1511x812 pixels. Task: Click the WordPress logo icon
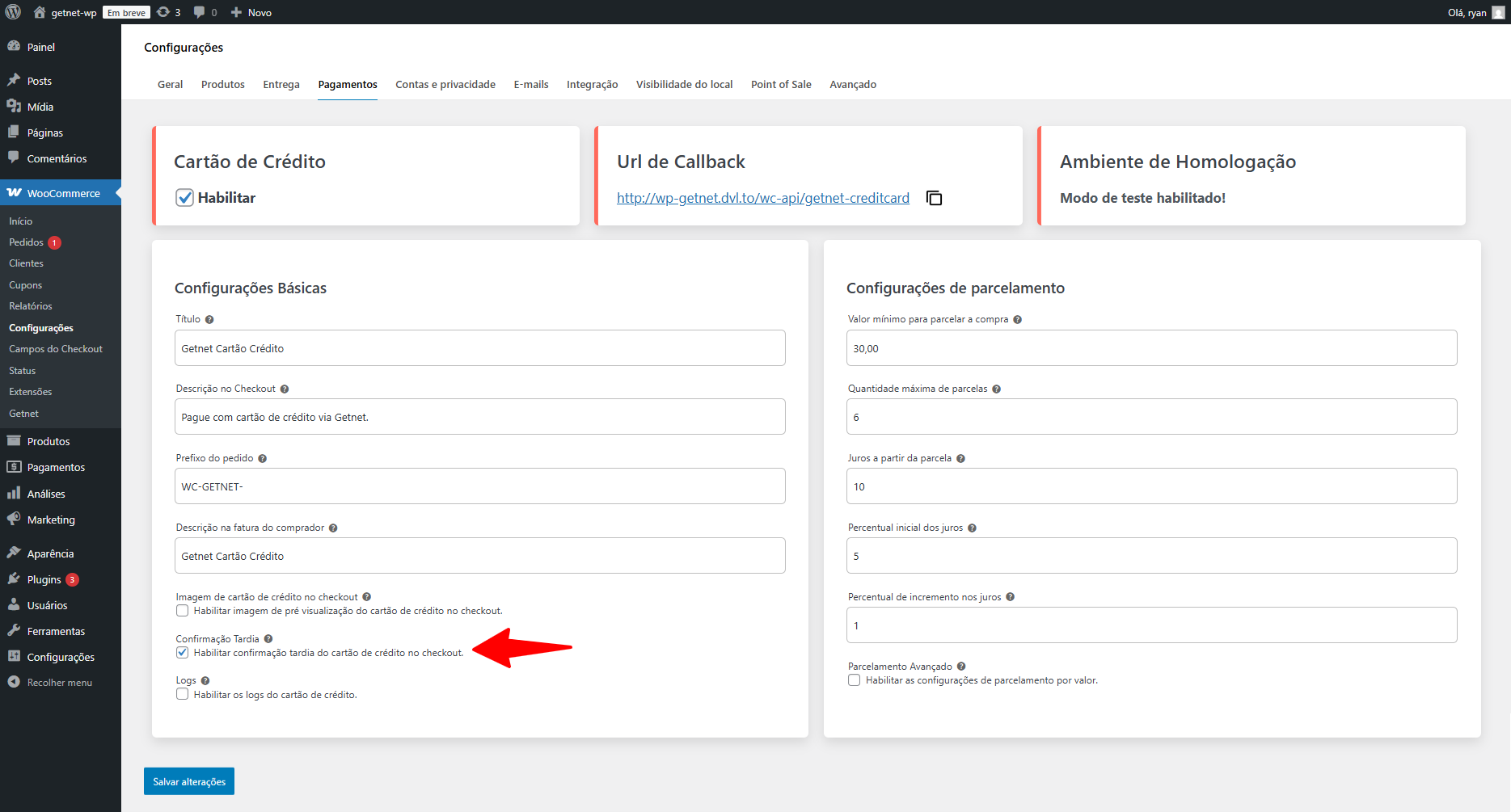click(13, 12)
